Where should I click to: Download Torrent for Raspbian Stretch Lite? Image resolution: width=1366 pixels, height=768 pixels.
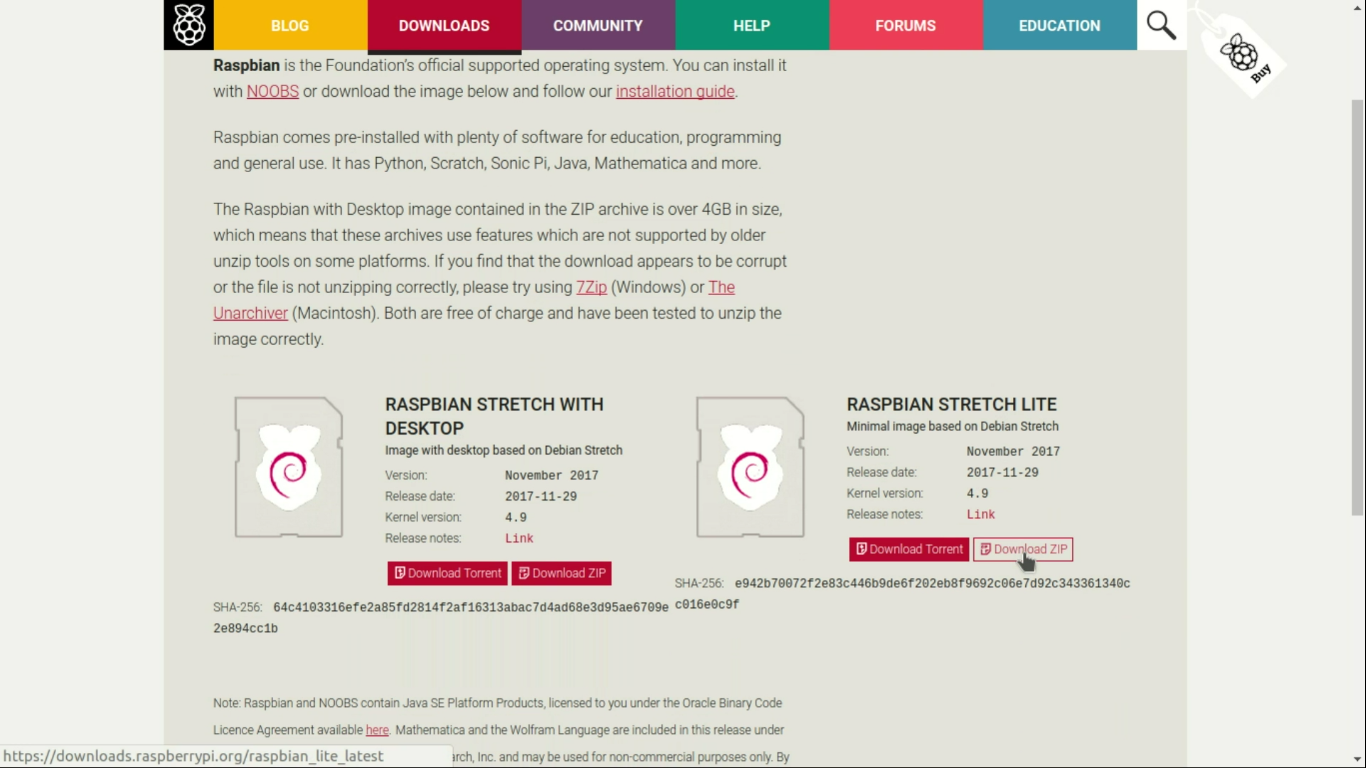pos(909,549)
